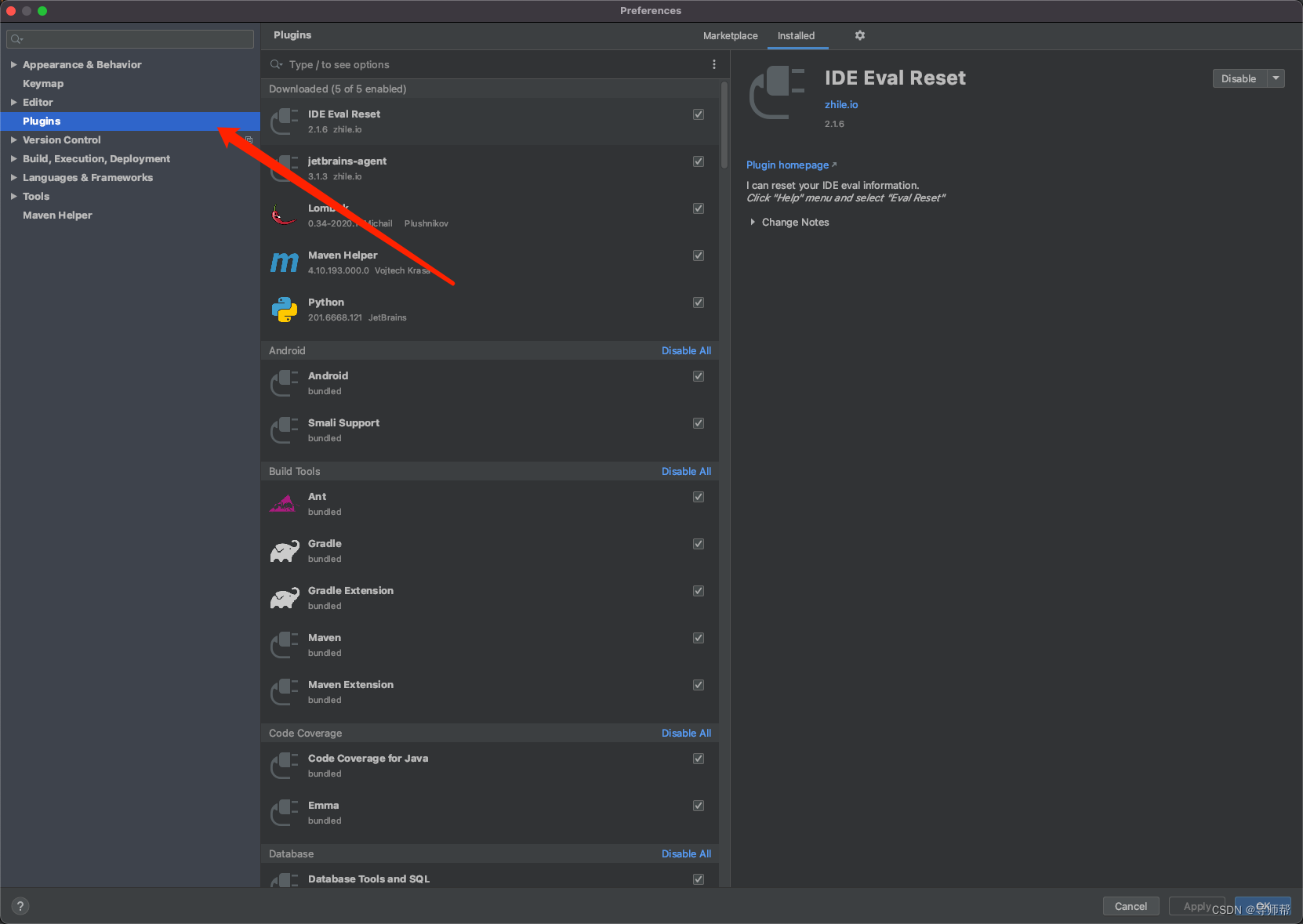Uncheck the Maven Helper plugin checkbox
The width and height of the screenshot is (1303, 924).
(699, 255)
